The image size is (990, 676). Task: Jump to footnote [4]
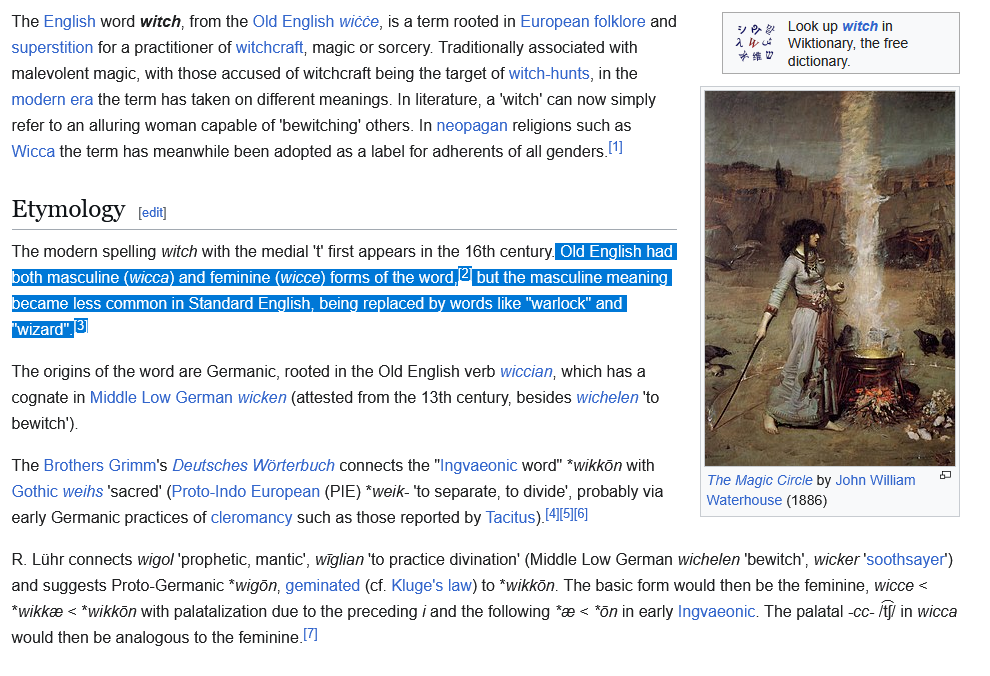[x=552, y=513]
